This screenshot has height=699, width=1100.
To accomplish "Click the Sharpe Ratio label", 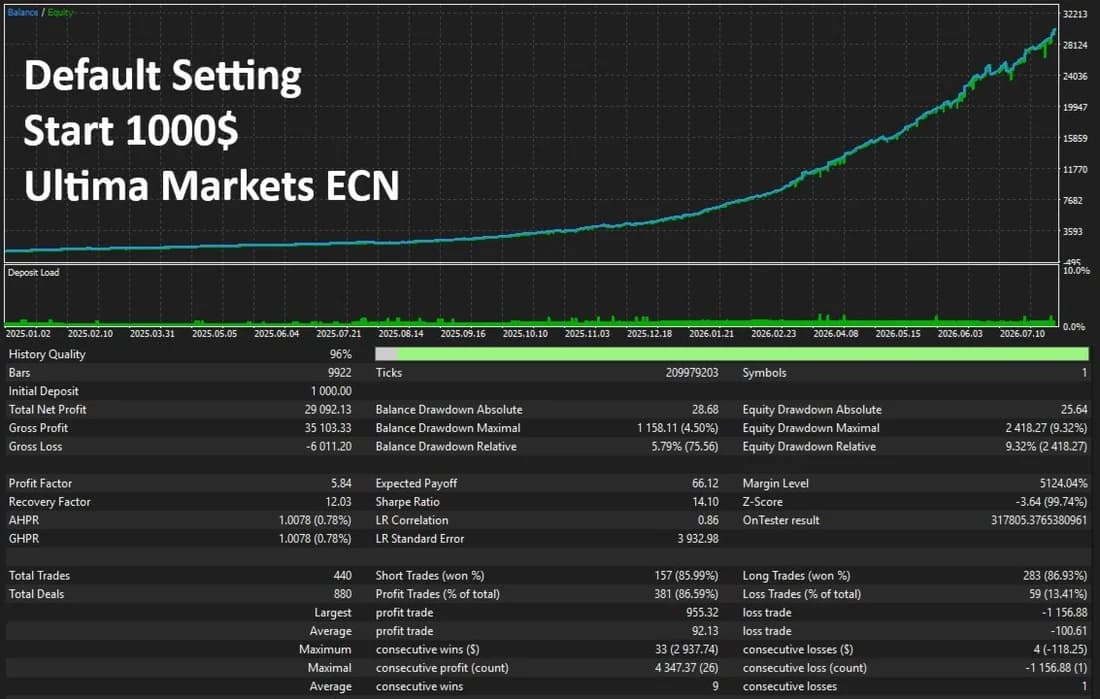I will pyautogui.click(x=408, y=502).
